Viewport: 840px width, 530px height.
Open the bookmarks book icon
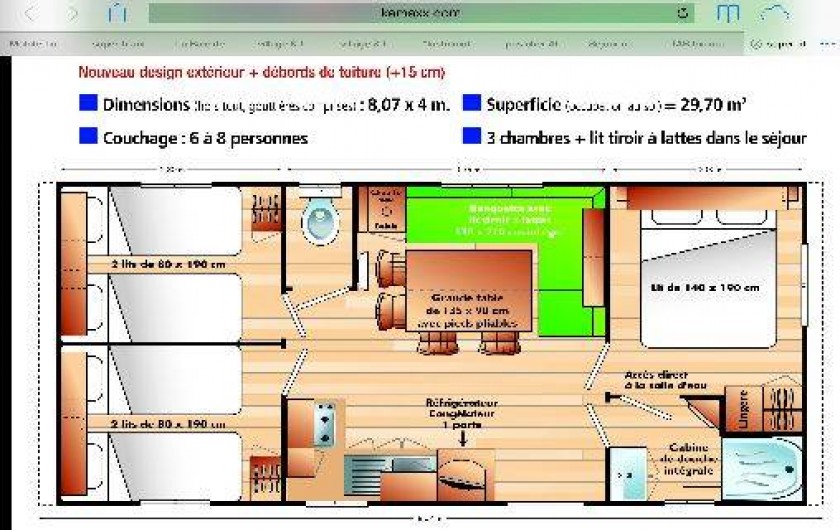click(x=728, y=13)
